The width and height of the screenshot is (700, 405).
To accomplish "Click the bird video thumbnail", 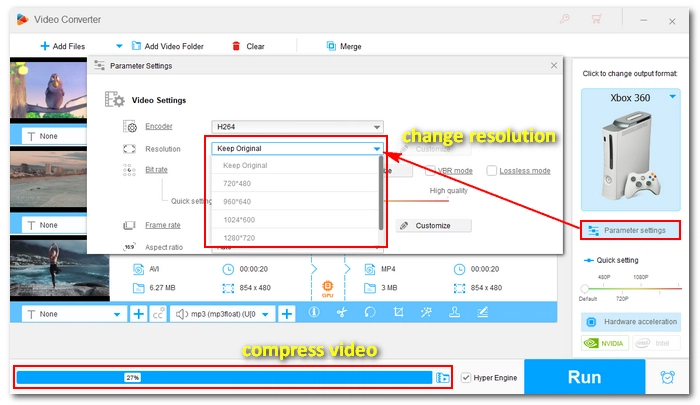I will [x=48, y=89].
